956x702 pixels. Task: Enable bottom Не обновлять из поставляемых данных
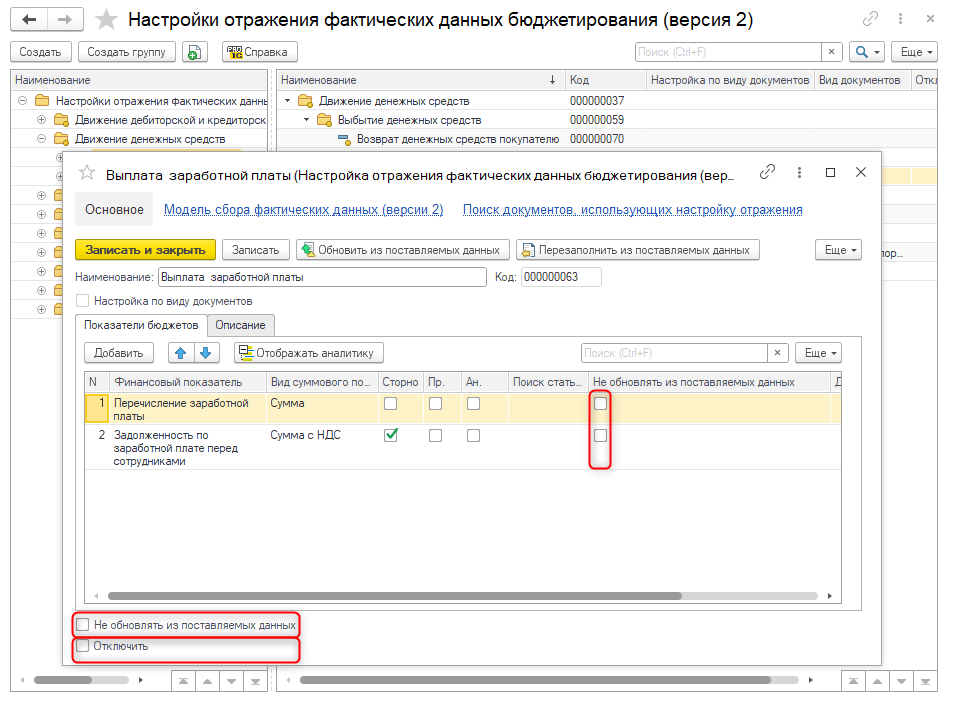pos(83,625)
